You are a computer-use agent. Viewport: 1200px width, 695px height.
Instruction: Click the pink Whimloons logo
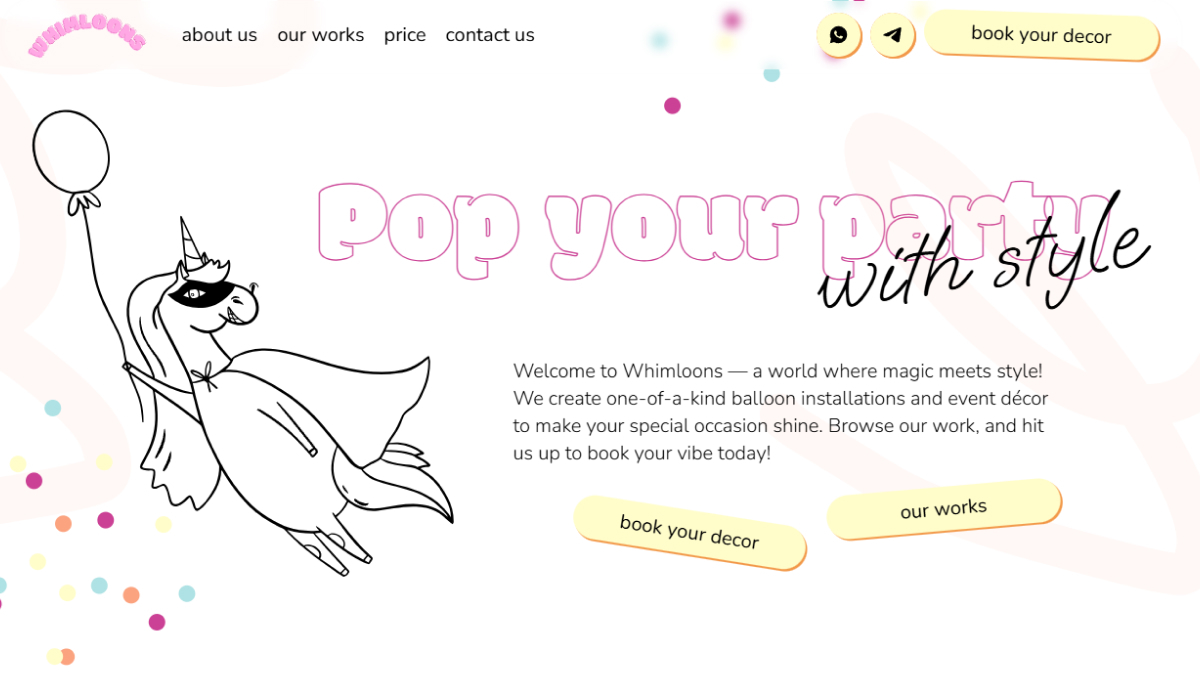click(x=88, y=36)
